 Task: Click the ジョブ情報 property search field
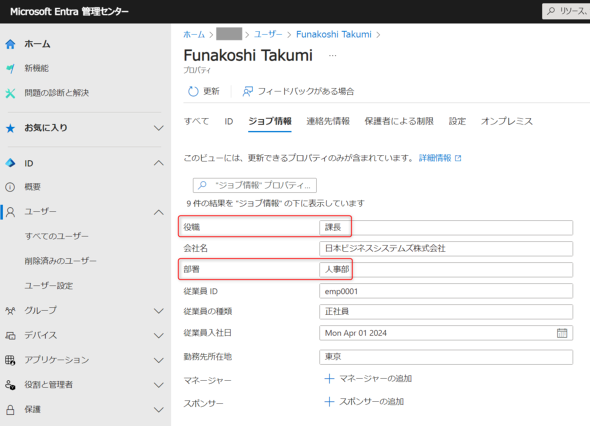[255, 185]
